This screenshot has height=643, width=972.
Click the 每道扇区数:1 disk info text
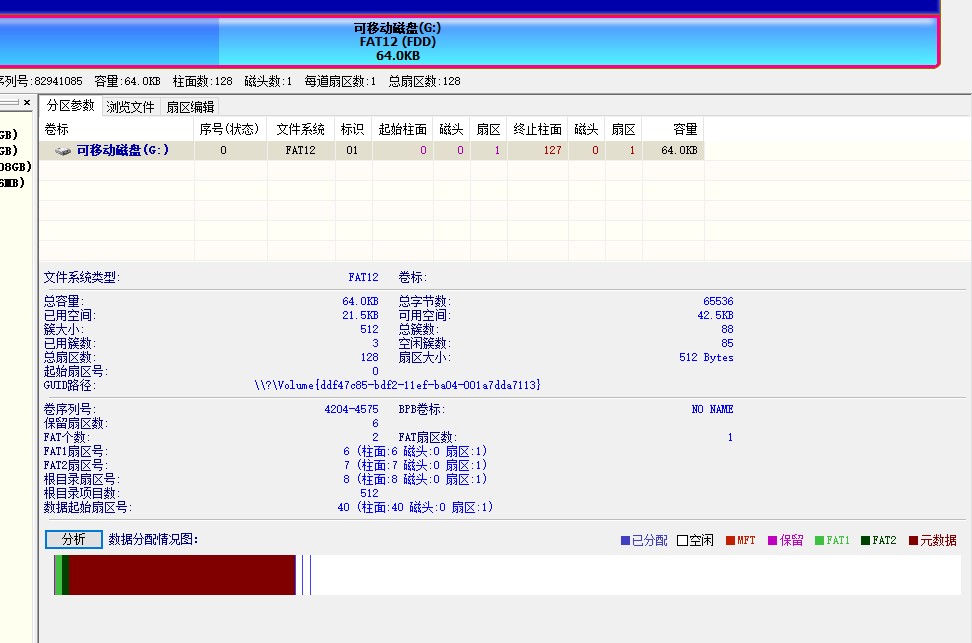point(340,81)
